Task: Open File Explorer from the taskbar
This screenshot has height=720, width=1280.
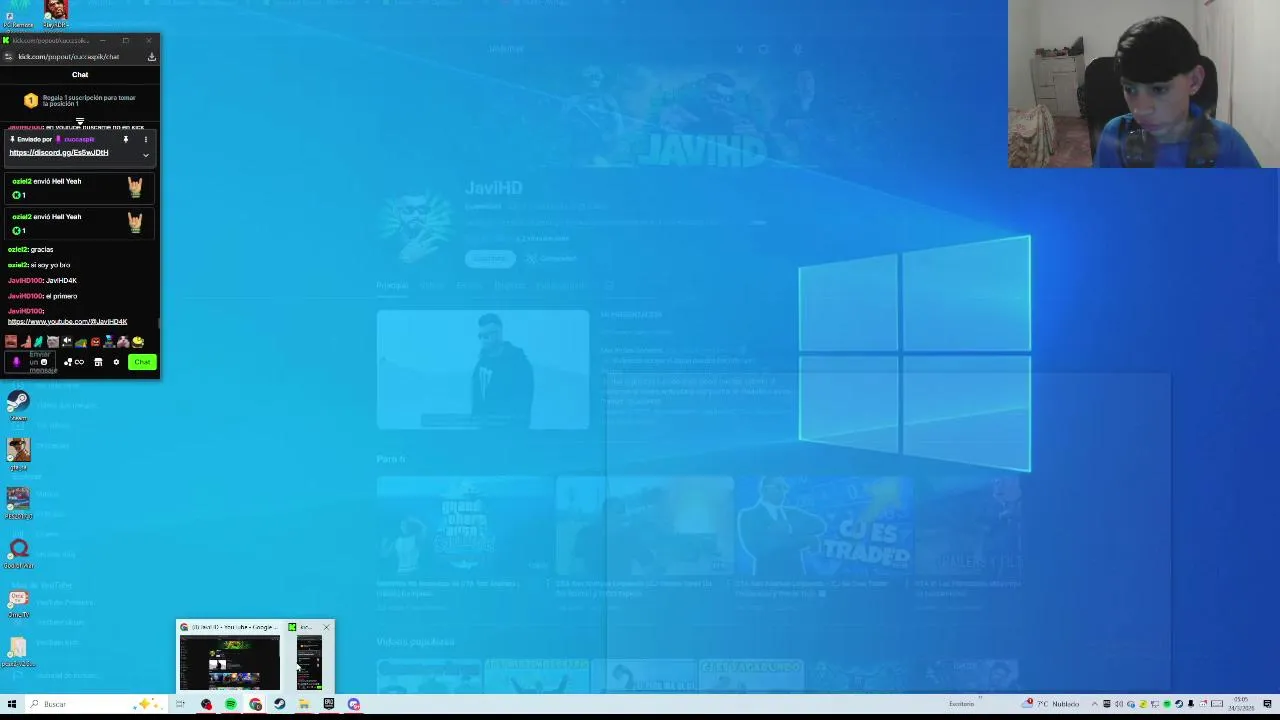Action: [x=304, y=704]
